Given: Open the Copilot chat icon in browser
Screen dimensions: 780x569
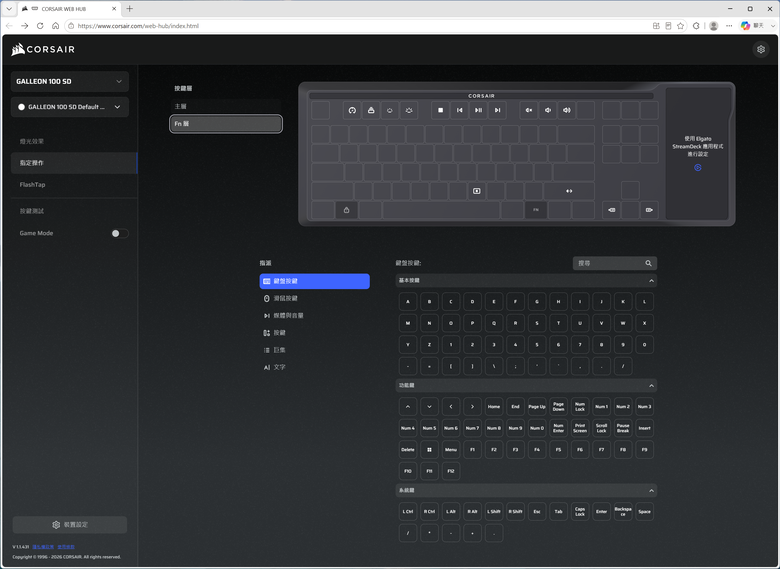Looking at the screenshot, I should click(x=745, y=26).
